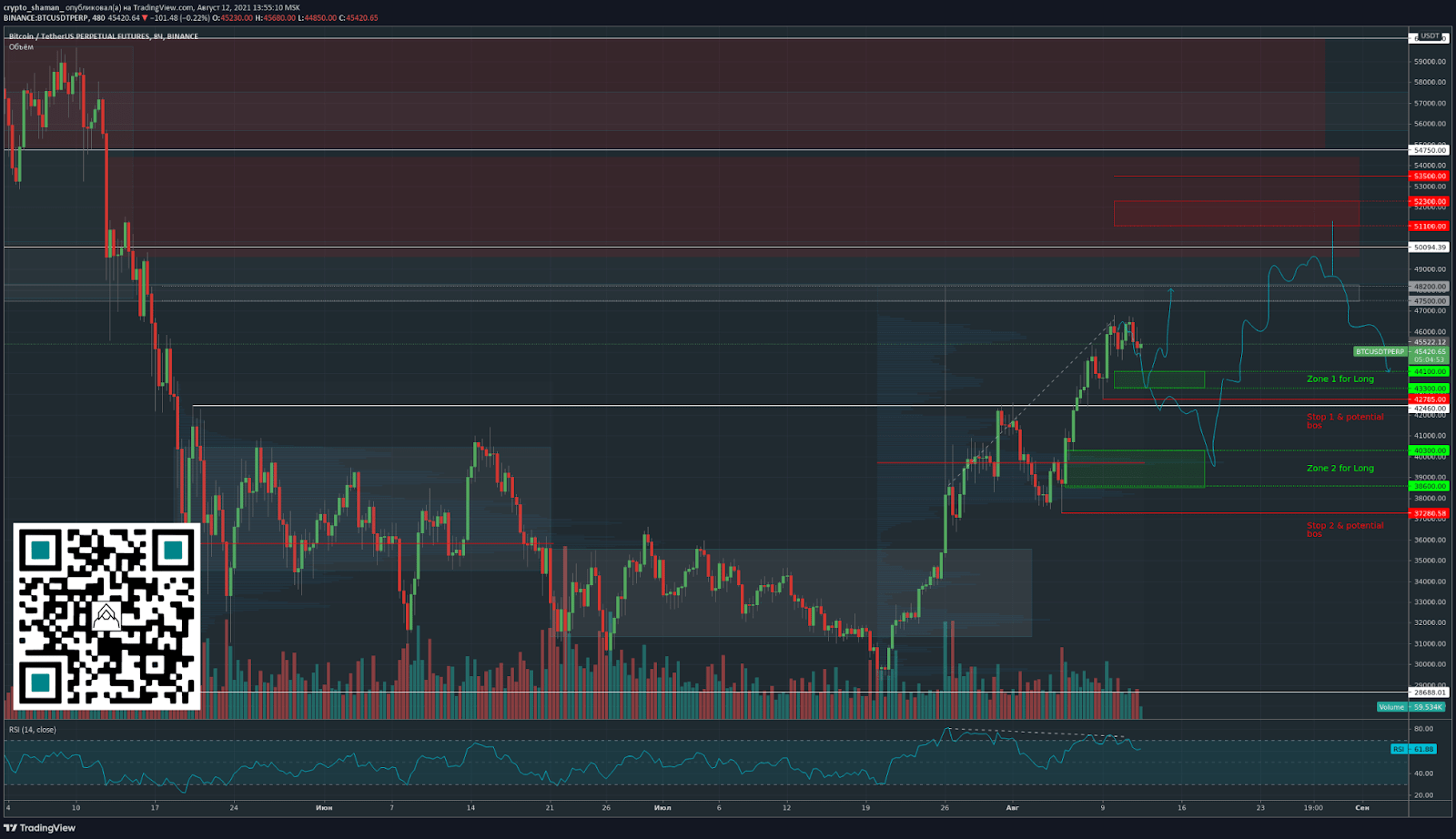Click the red 51100.00 price label
The height and width of the screenshot is (839, 1456).
pos(1429,226)
